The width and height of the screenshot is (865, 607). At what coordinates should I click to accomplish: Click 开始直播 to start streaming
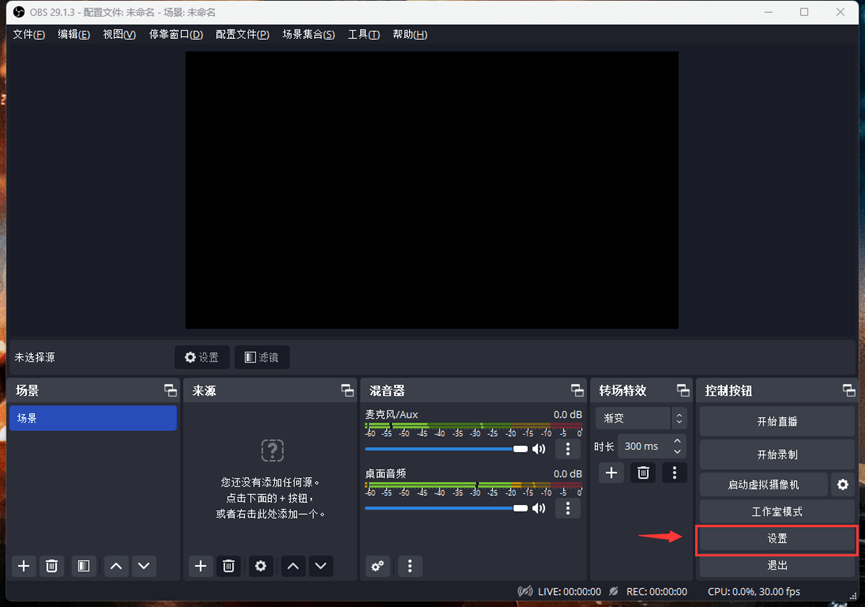click(x=777, y=422)
